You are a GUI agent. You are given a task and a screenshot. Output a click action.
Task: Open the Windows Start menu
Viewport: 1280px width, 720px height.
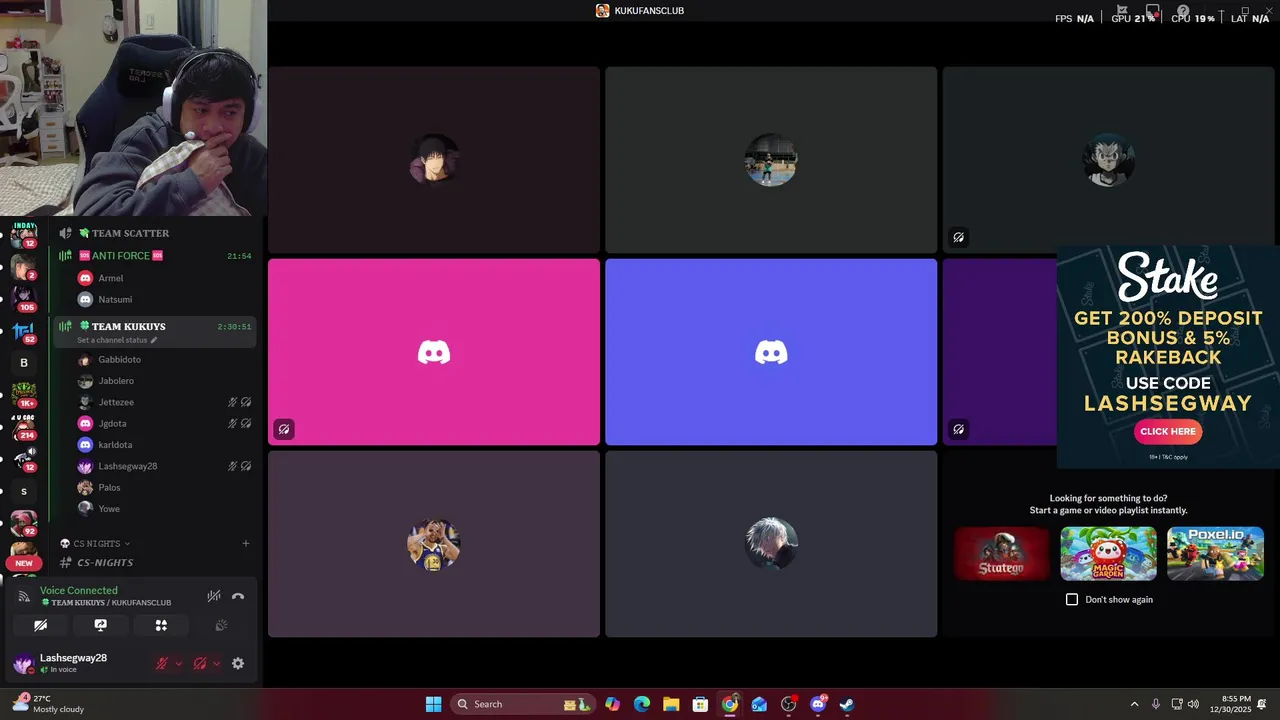[x=433, y=704]
